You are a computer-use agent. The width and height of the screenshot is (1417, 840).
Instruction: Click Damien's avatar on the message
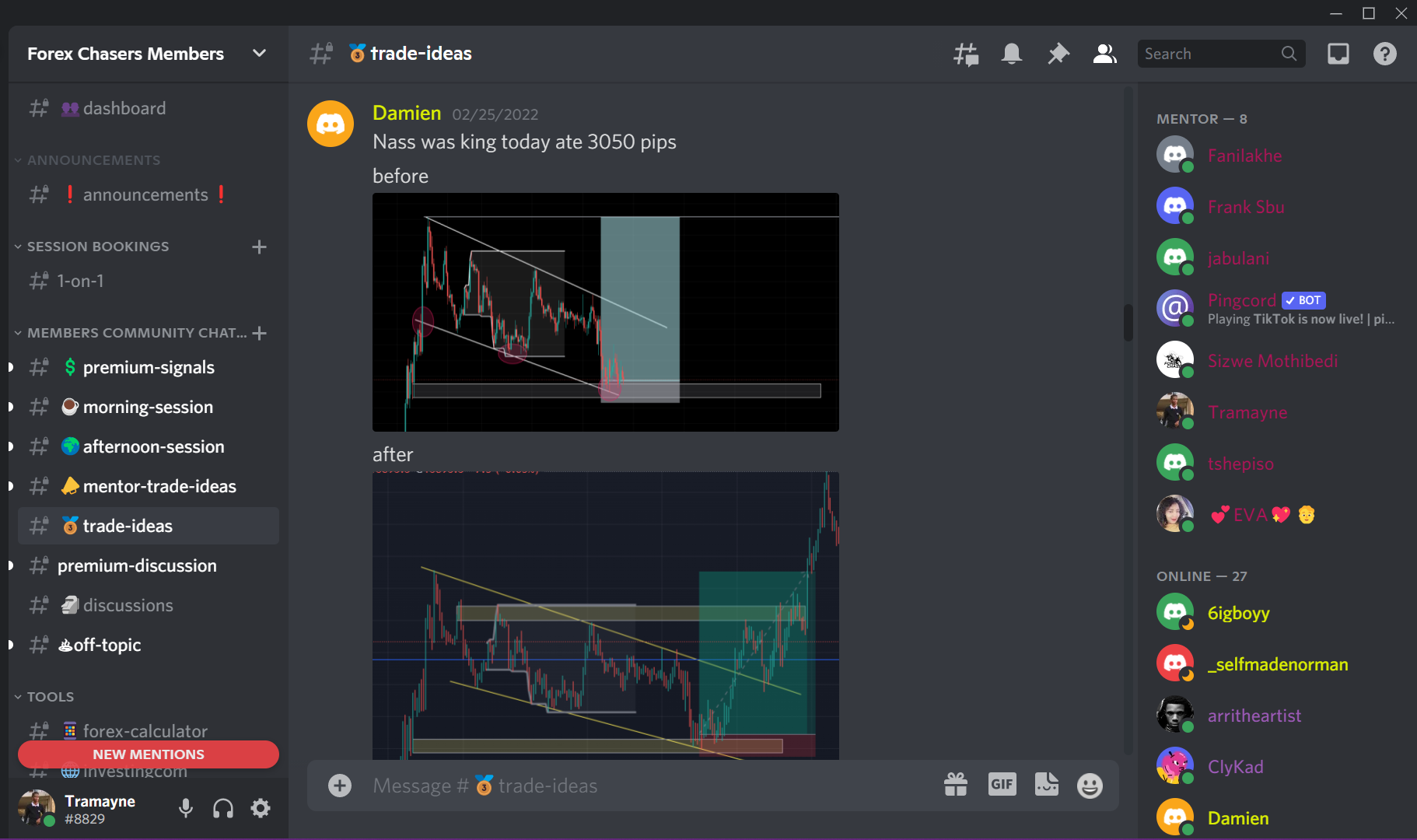click(331, 124)
